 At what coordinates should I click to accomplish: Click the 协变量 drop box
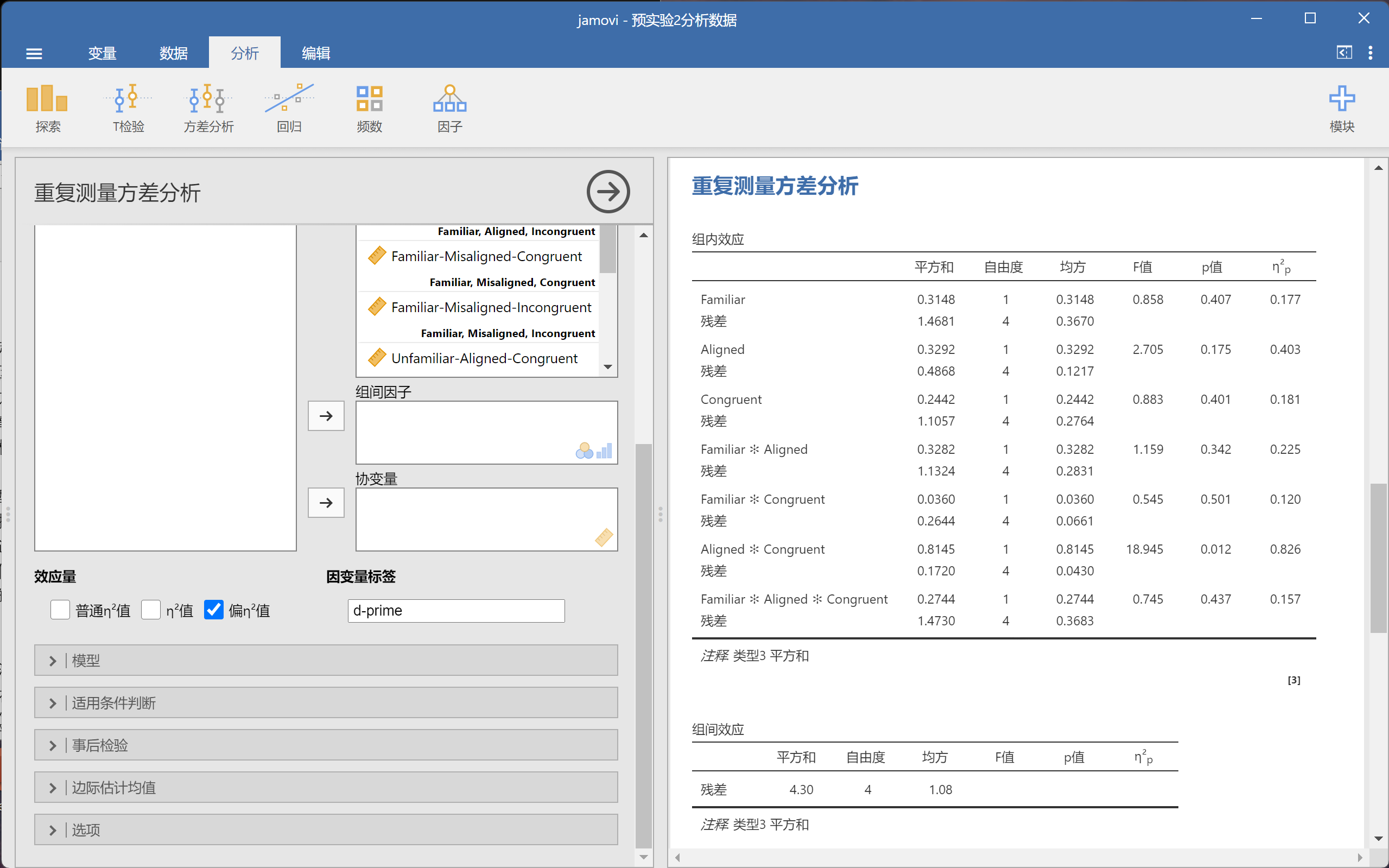point(487,519)
